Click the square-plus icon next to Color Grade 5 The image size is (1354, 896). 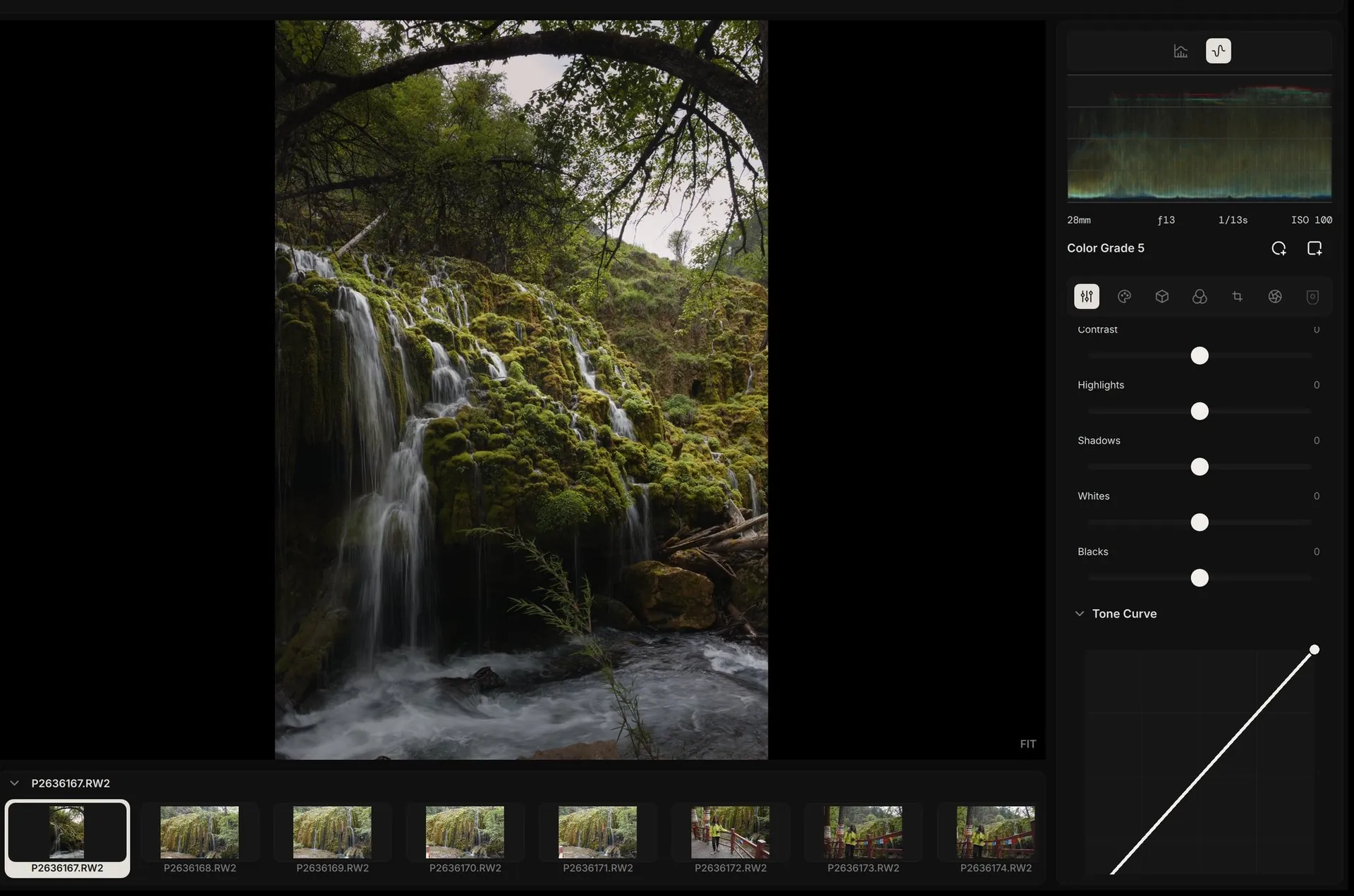pyautogui.click(x=1315, y=248)
